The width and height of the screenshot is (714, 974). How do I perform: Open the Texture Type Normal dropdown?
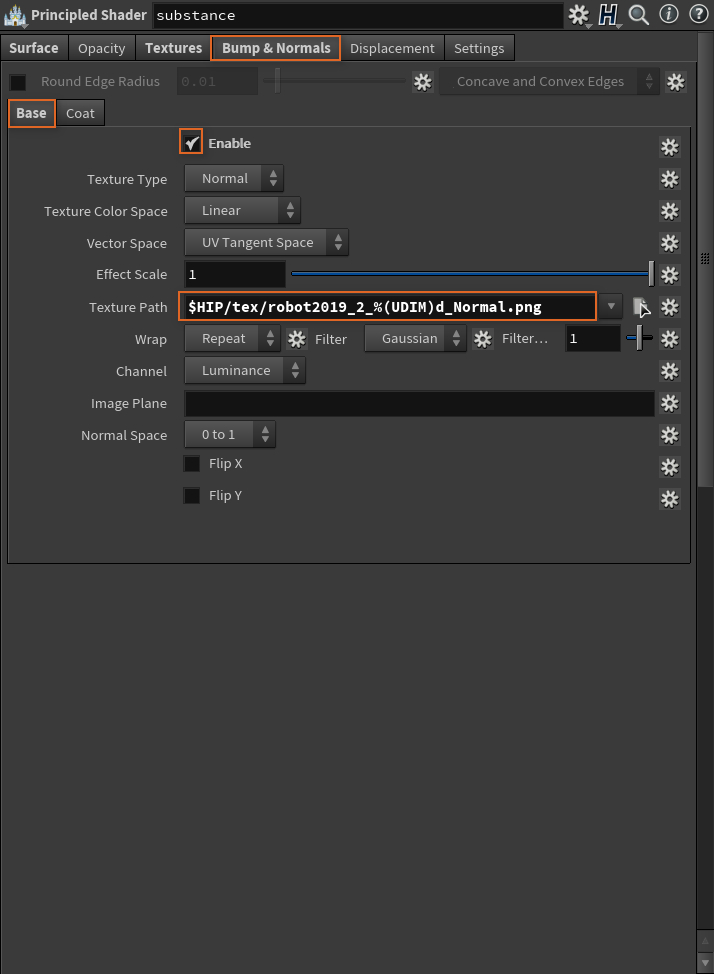234,179
